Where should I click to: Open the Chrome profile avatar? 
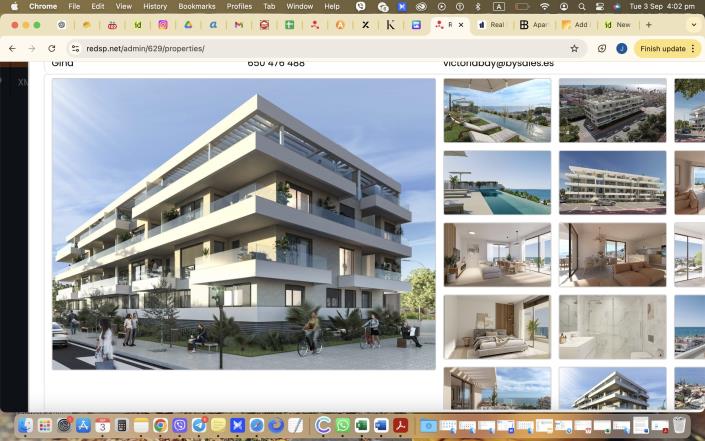[x=622, y=48]
